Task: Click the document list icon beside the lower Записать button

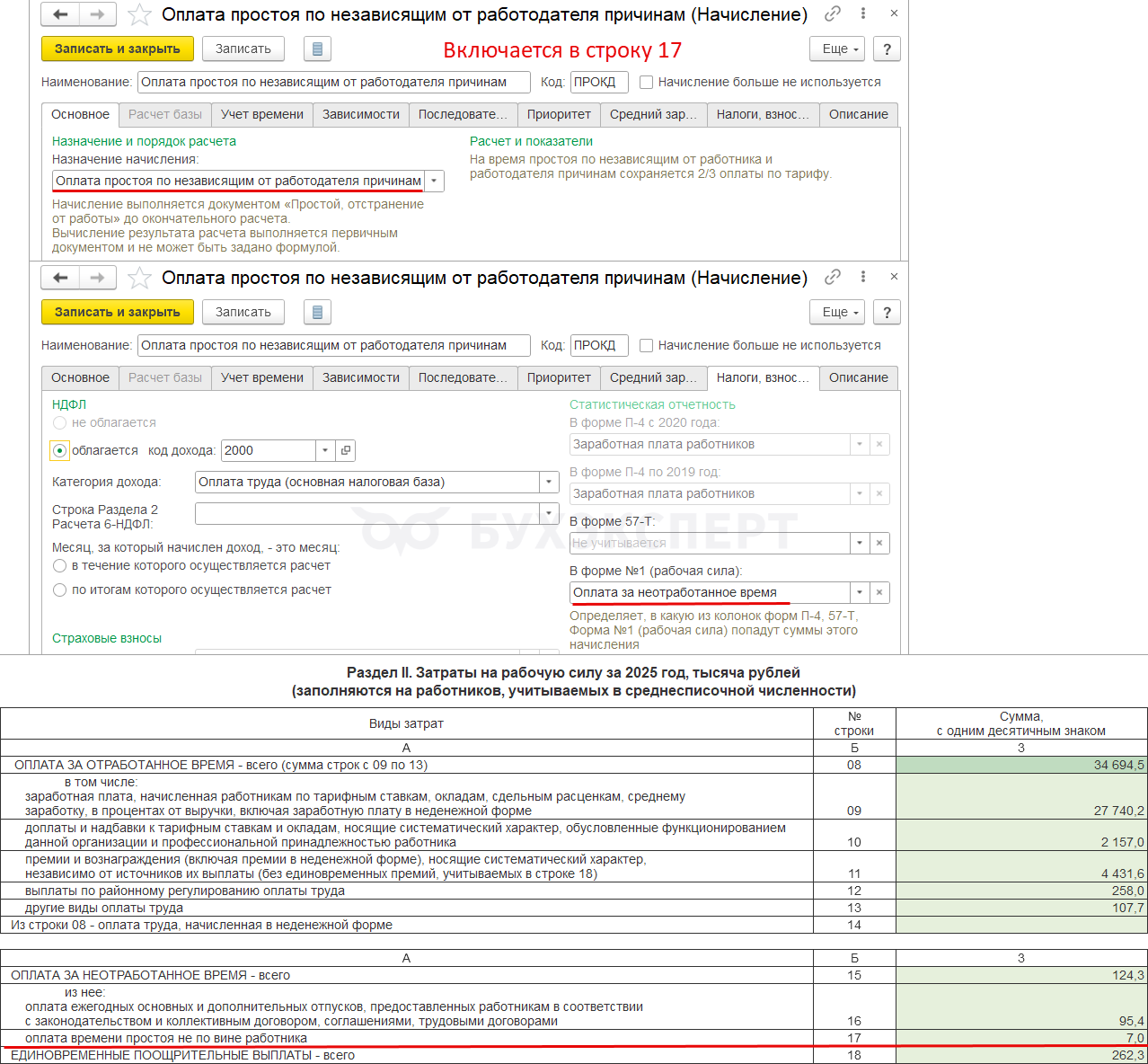Action: click(x=317, y=312)
